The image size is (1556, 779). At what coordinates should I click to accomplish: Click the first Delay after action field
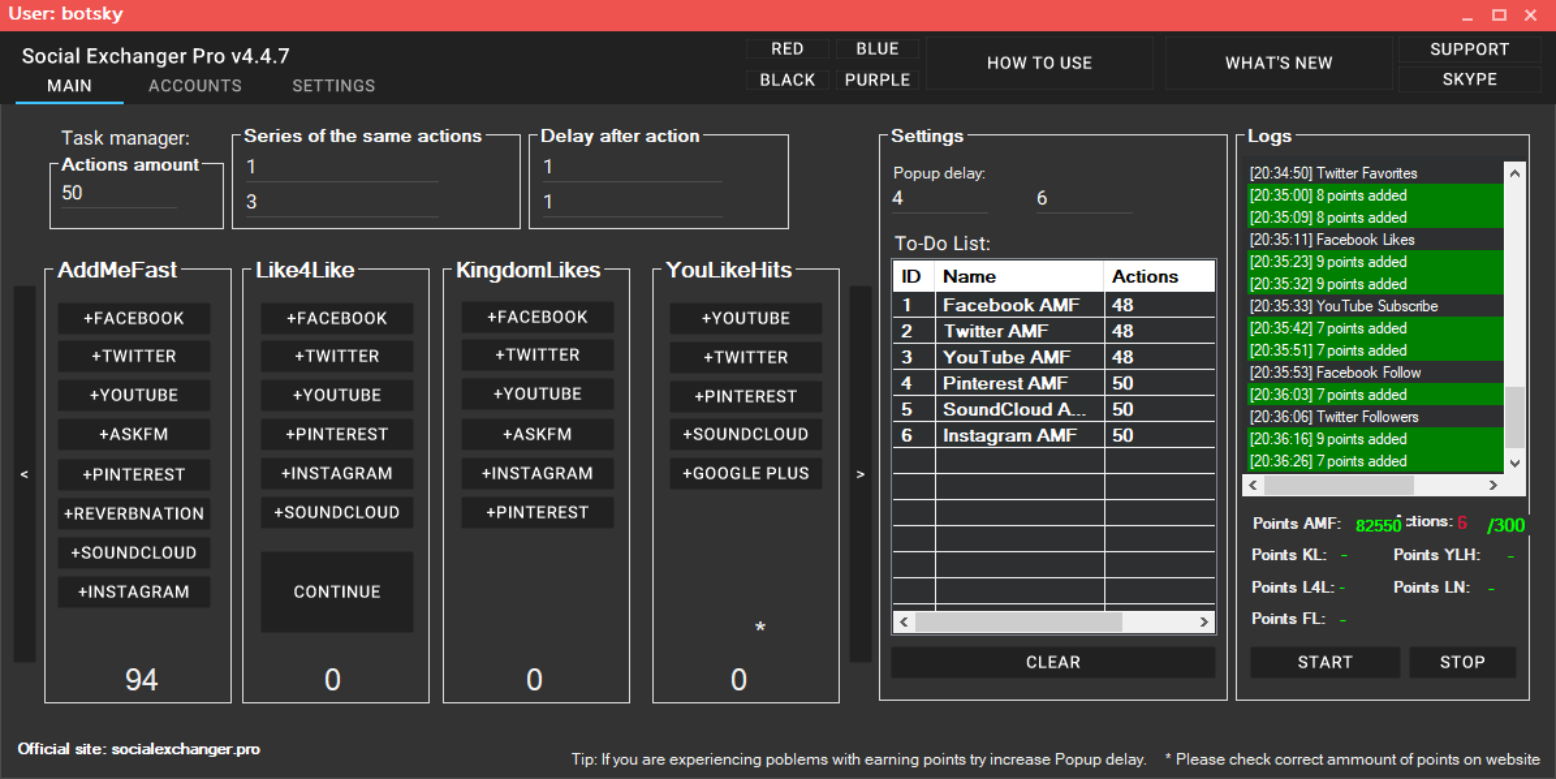point(631,167)
